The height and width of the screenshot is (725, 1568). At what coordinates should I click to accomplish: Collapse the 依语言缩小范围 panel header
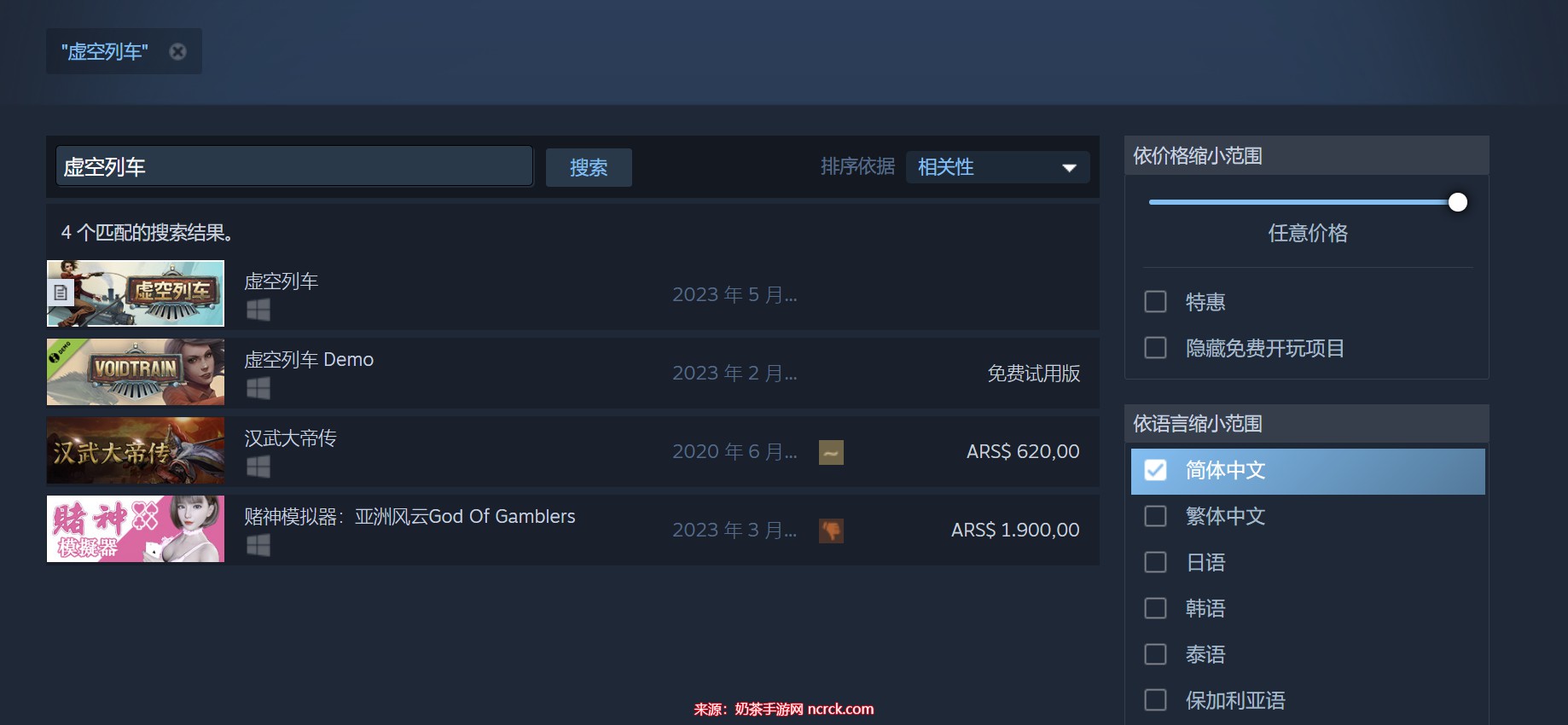click(x=1306, y=424)
